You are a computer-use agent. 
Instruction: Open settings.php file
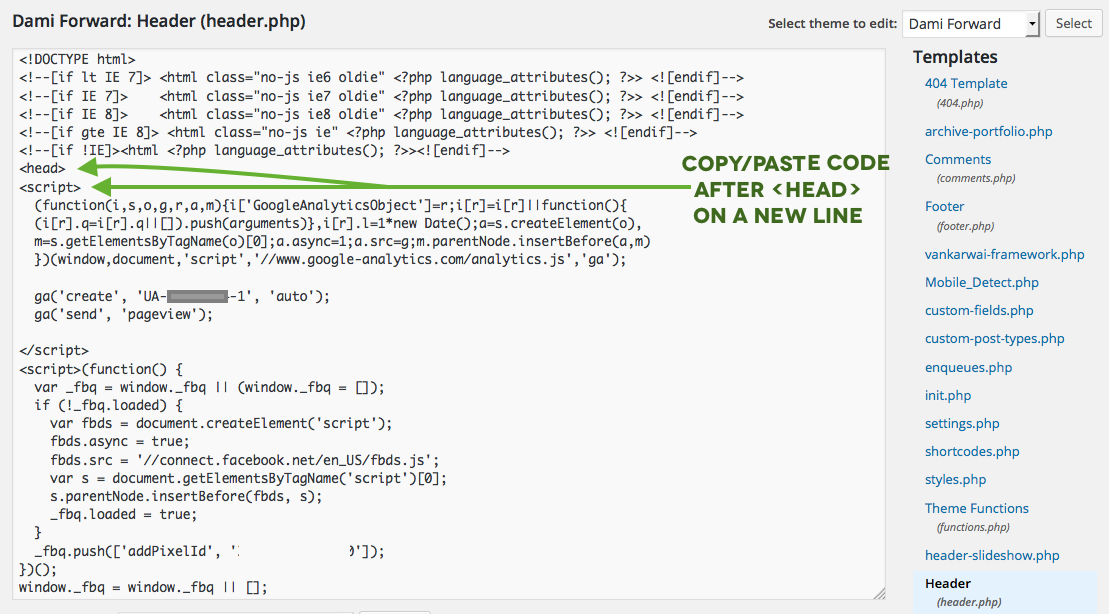point(962,424)
